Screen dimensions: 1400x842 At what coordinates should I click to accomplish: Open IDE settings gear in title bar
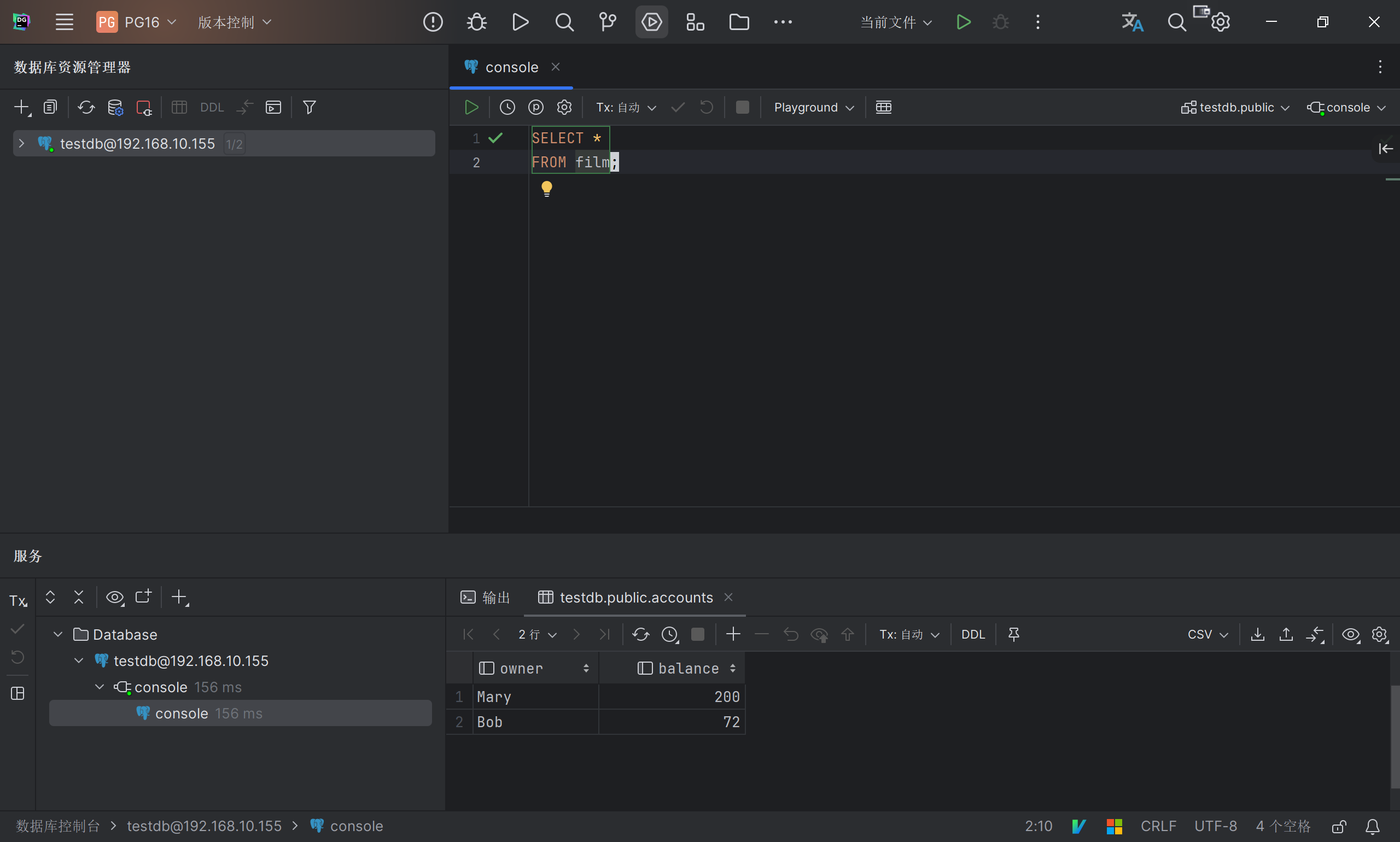point(1220,22)
